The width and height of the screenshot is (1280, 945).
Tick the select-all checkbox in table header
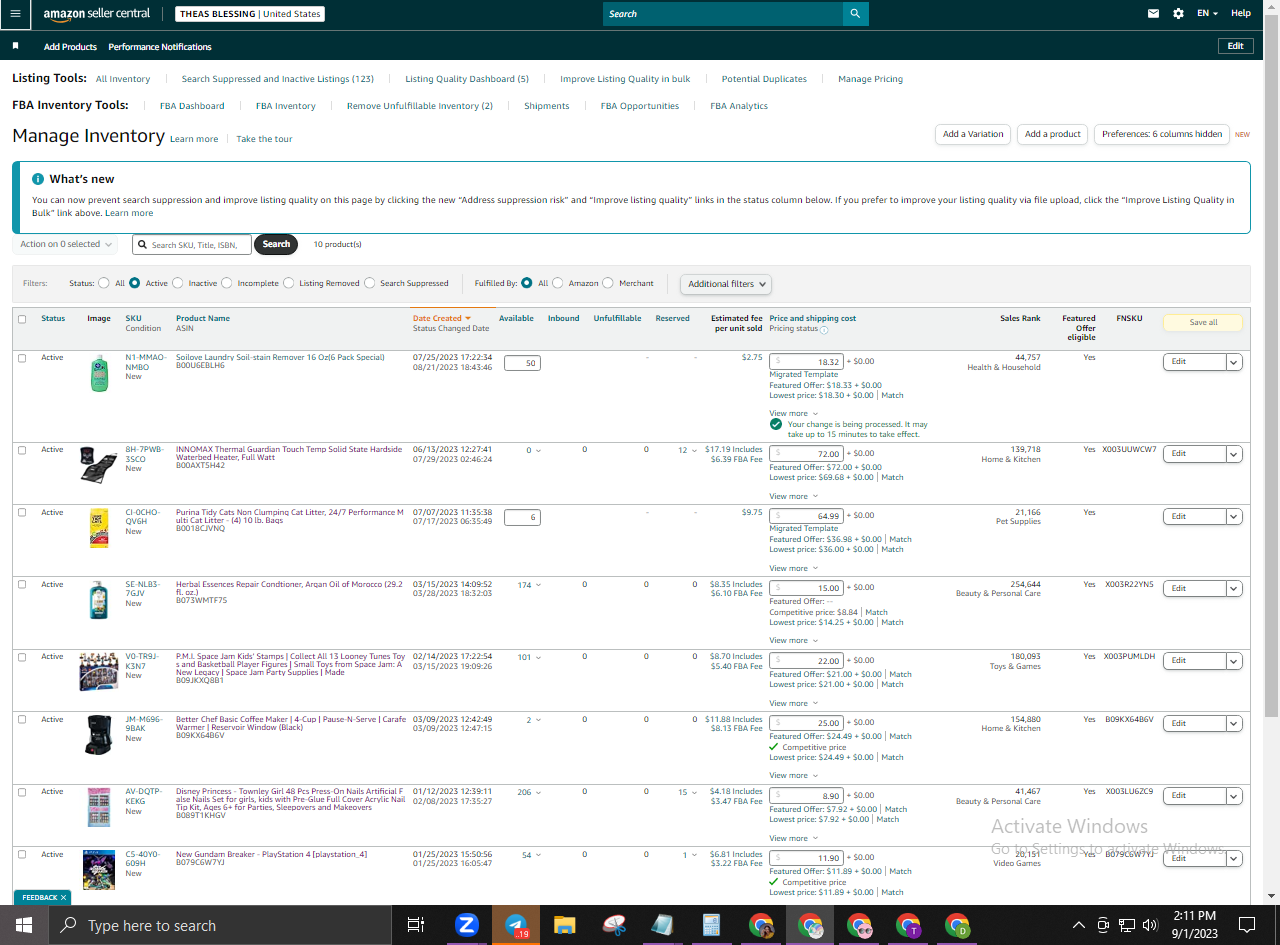coord(22,319)
